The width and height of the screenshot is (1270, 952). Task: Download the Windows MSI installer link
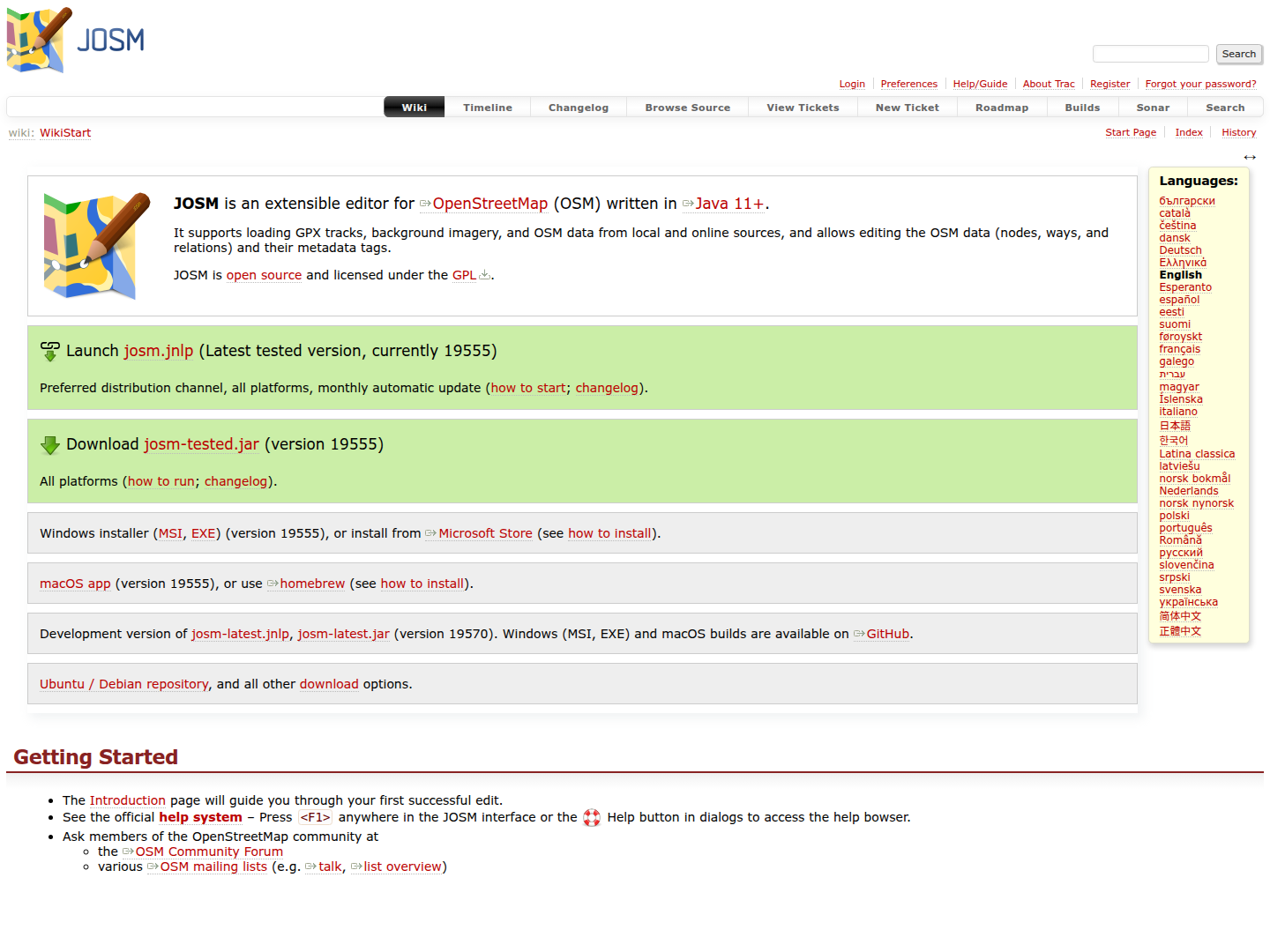click(170, 533)
